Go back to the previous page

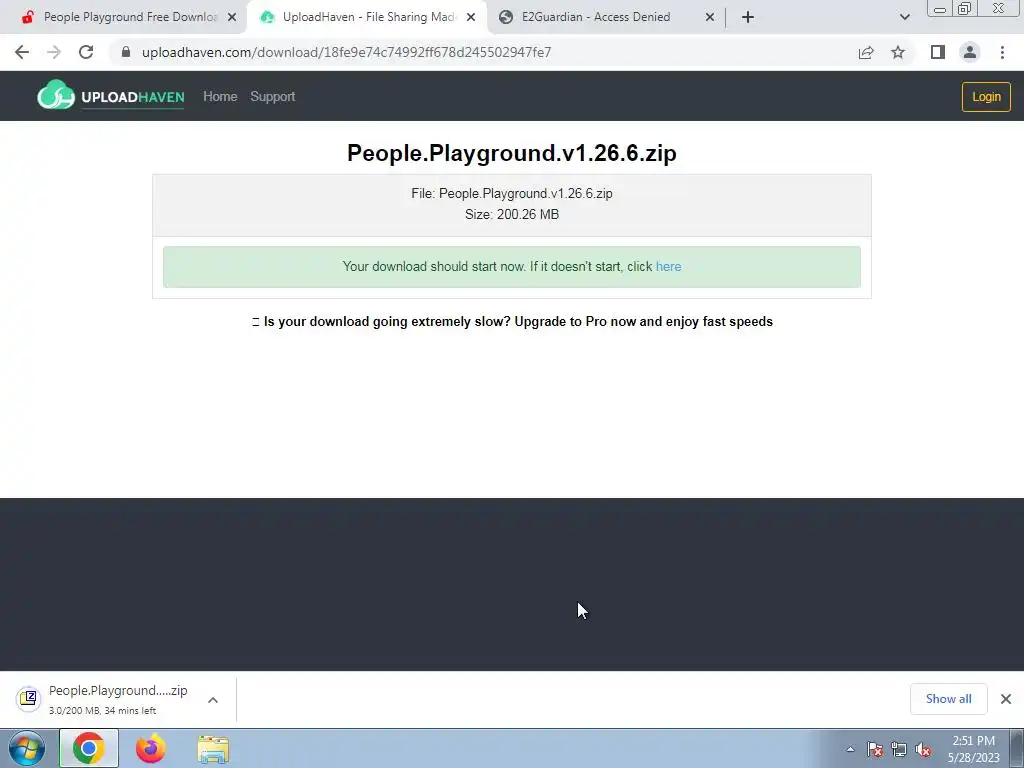22,52
